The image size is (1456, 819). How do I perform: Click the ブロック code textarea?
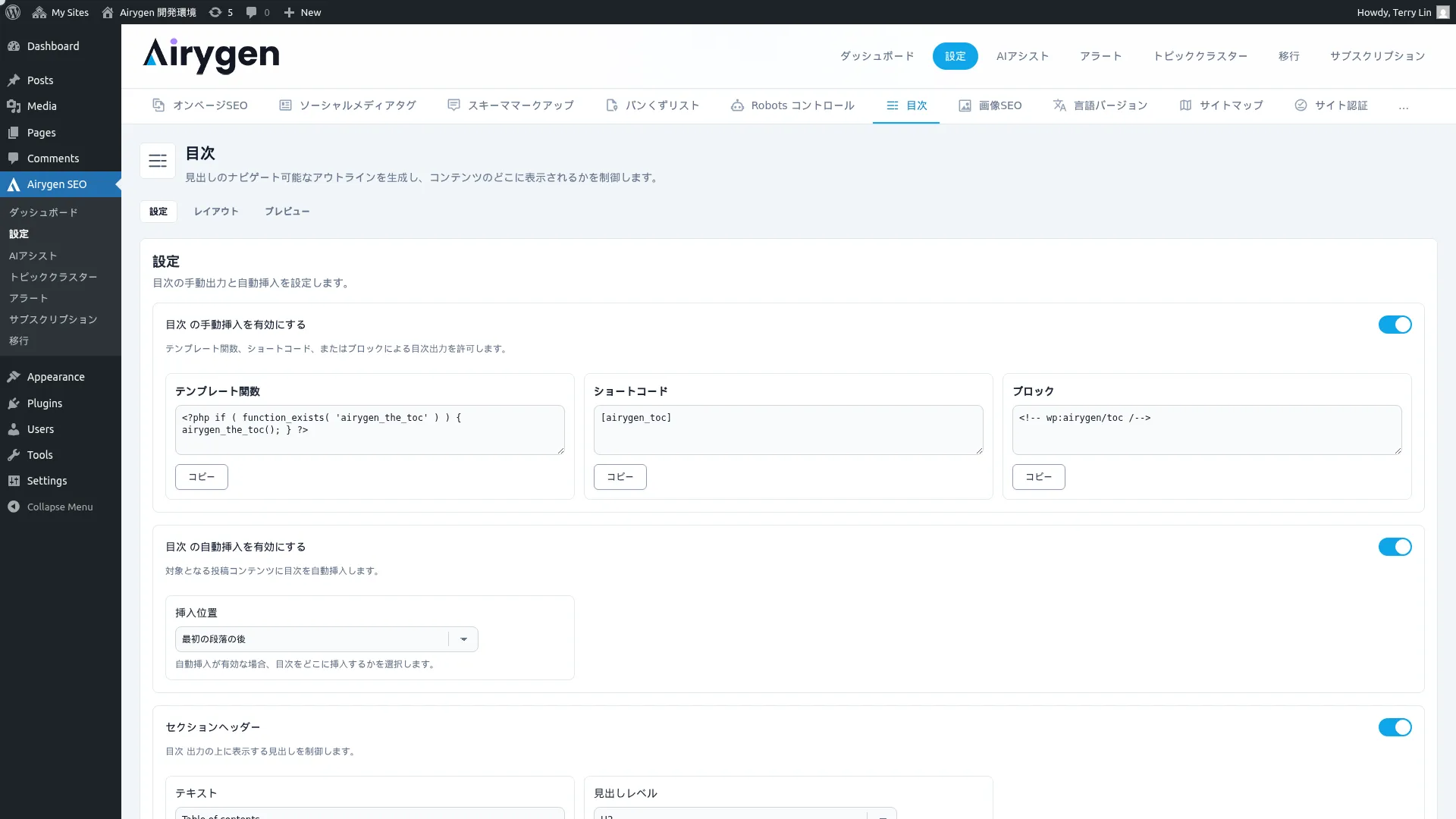1207,430
